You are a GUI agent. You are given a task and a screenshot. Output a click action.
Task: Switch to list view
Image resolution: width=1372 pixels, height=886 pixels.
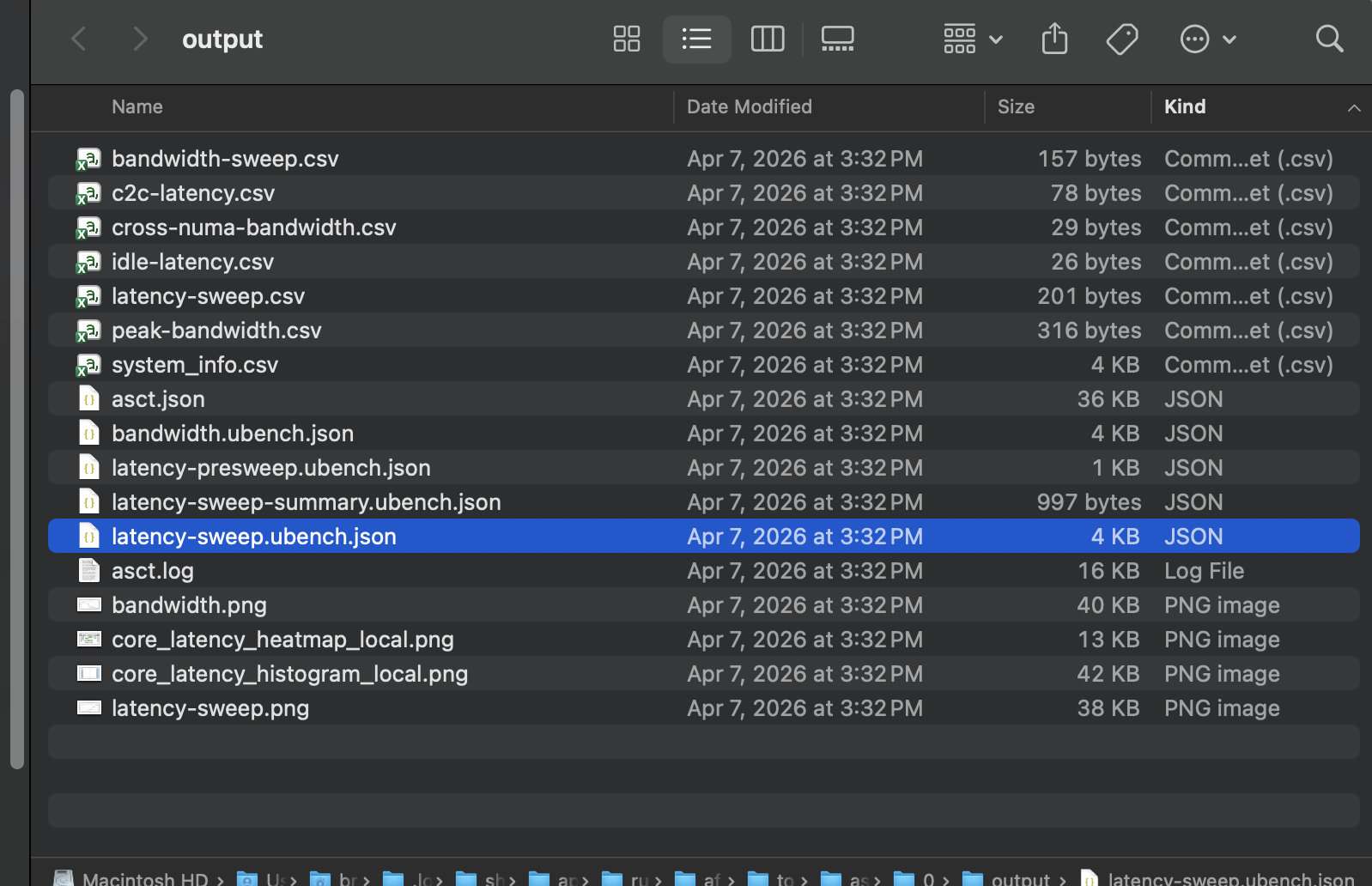pyautogui.click(x=696, y=39)
